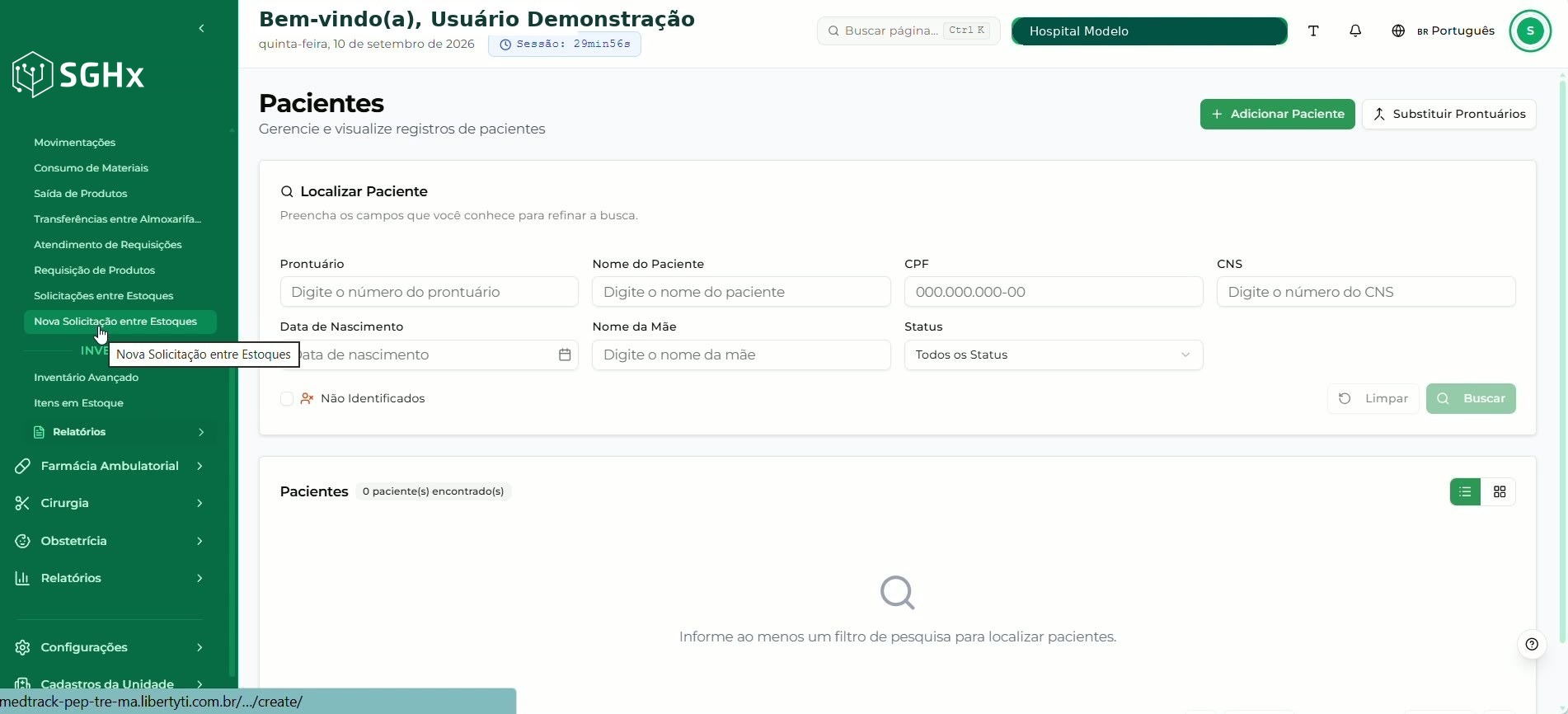Switch to list view of patients

(1465, 491)
